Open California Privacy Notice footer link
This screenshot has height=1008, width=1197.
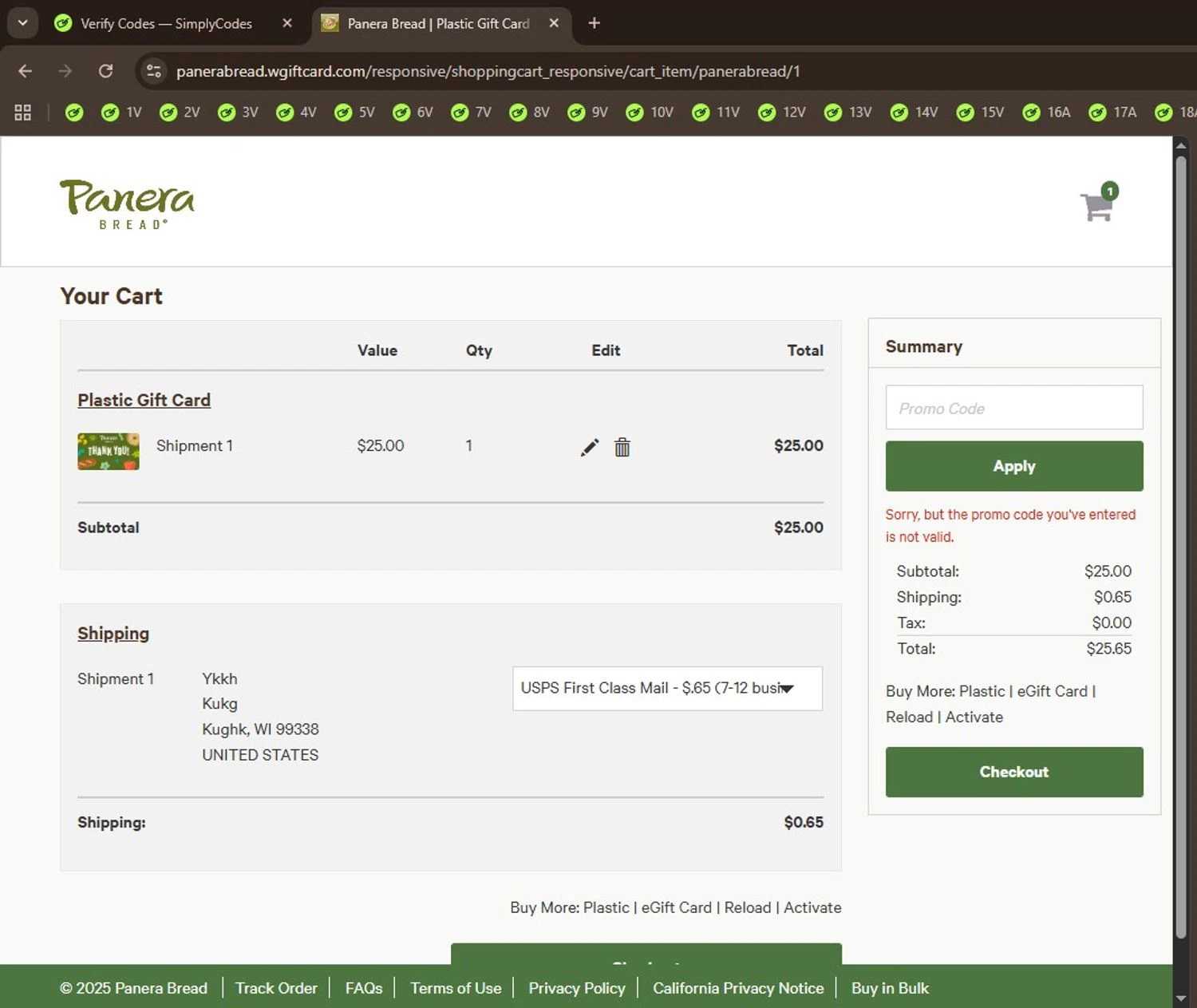(x=738, y=988)
